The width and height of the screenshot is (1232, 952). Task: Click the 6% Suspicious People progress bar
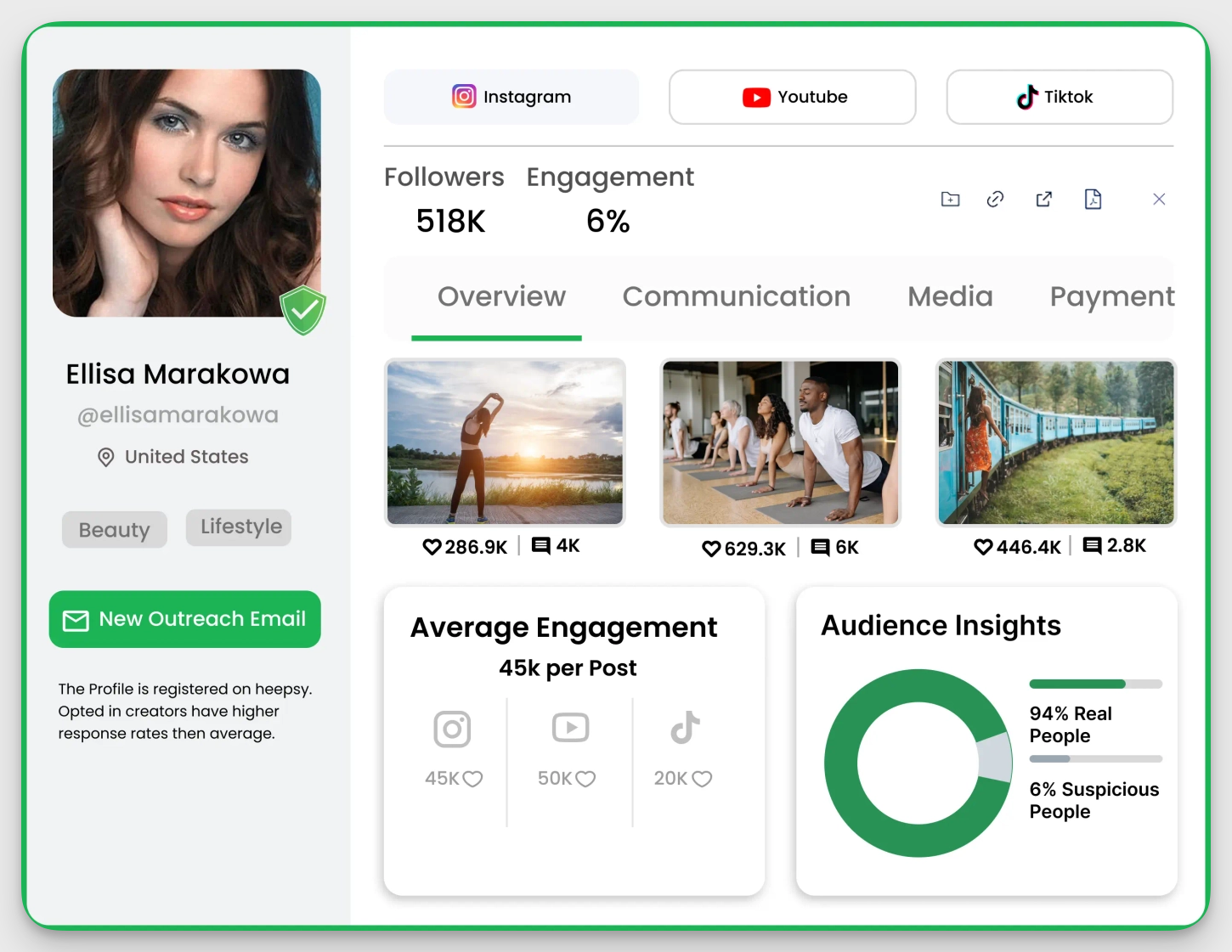pyautogui.click(x=1095, y=759)
